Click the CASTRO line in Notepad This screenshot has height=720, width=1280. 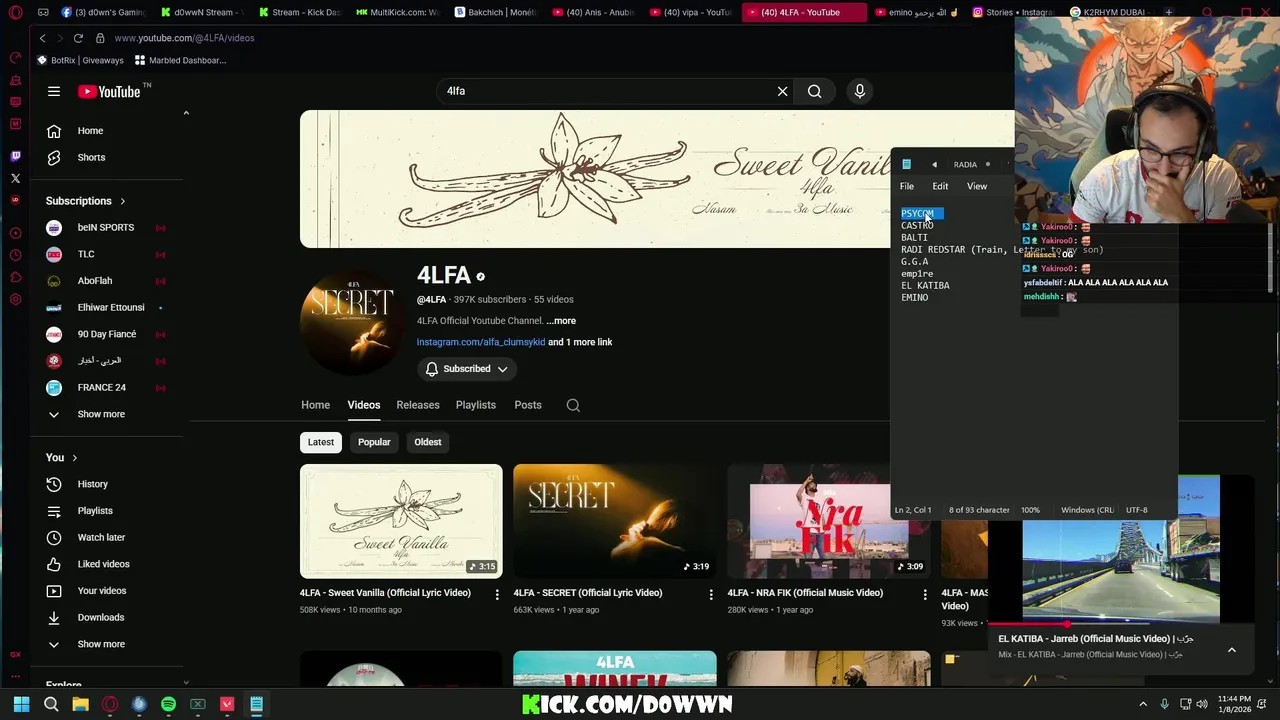coord(917,226)
